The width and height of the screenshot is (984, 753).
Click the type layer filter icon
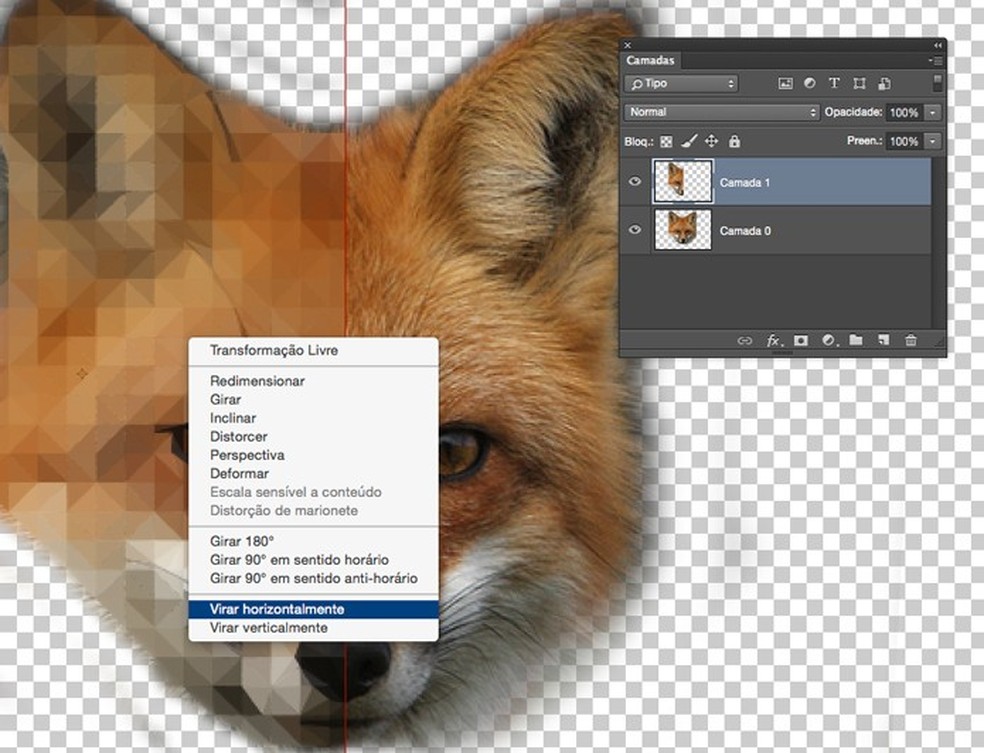tap(833, 84)
